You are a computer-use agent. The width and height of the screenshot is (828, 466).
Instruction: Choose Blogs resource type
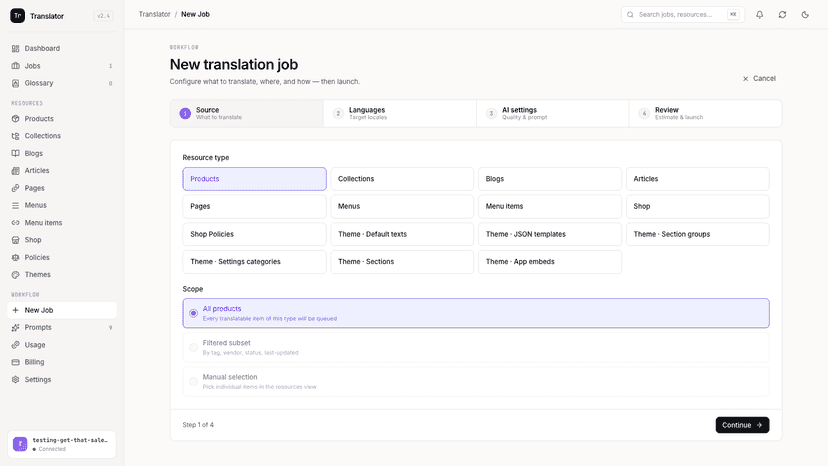(550, 179)
